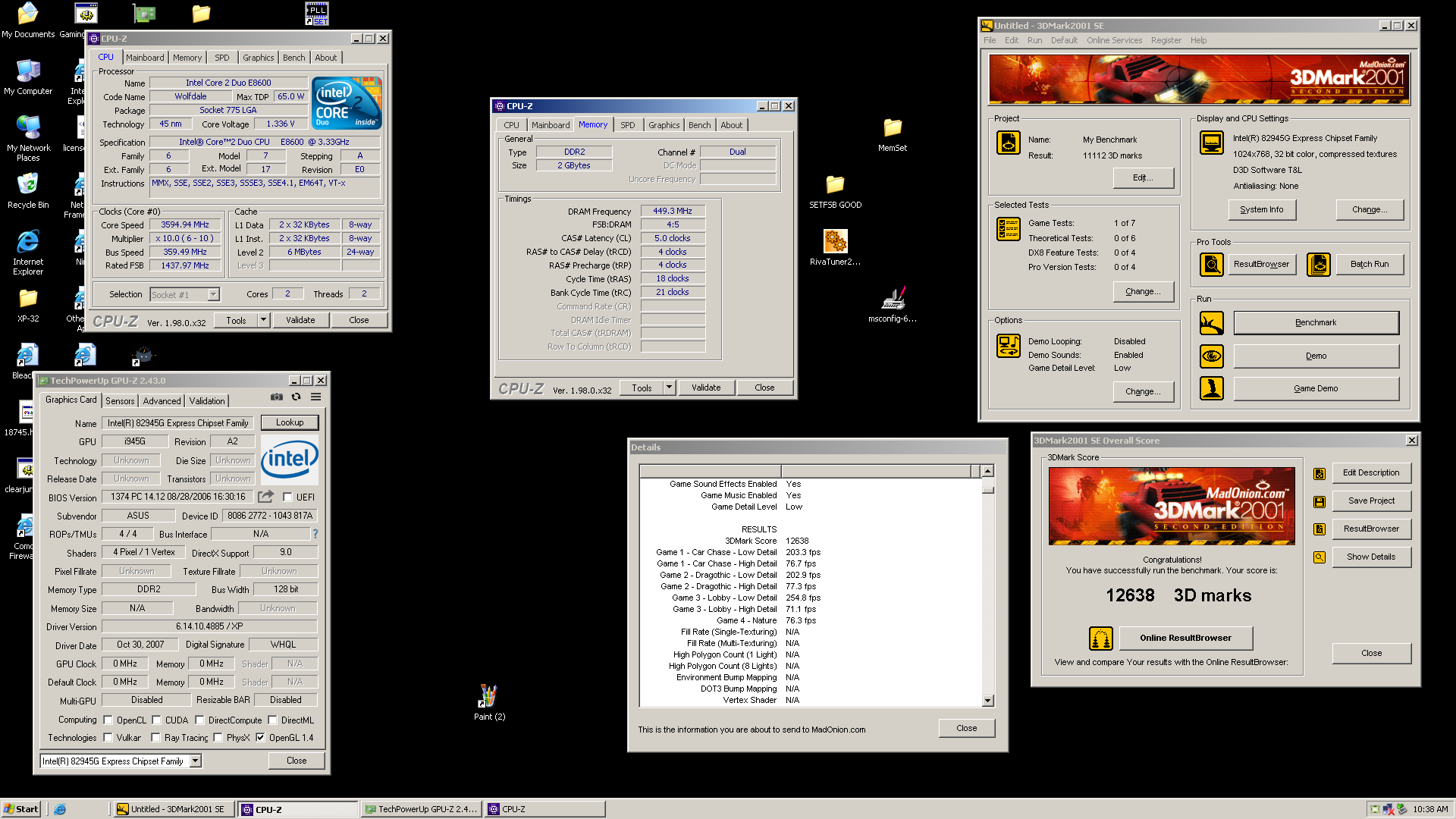Open the MemSet folder on desktop
This screenshot has height=819, width=1456.
(893, 134)
